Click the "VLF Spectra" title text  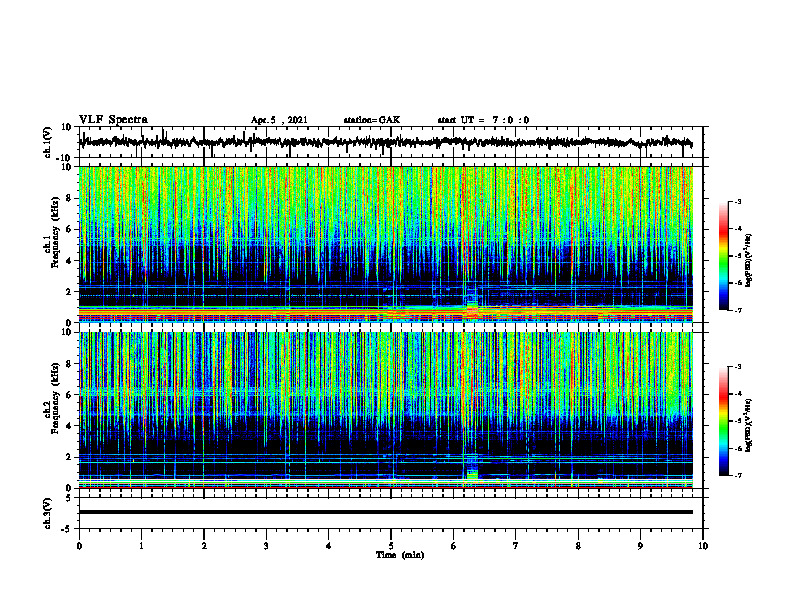pos(113,120)
